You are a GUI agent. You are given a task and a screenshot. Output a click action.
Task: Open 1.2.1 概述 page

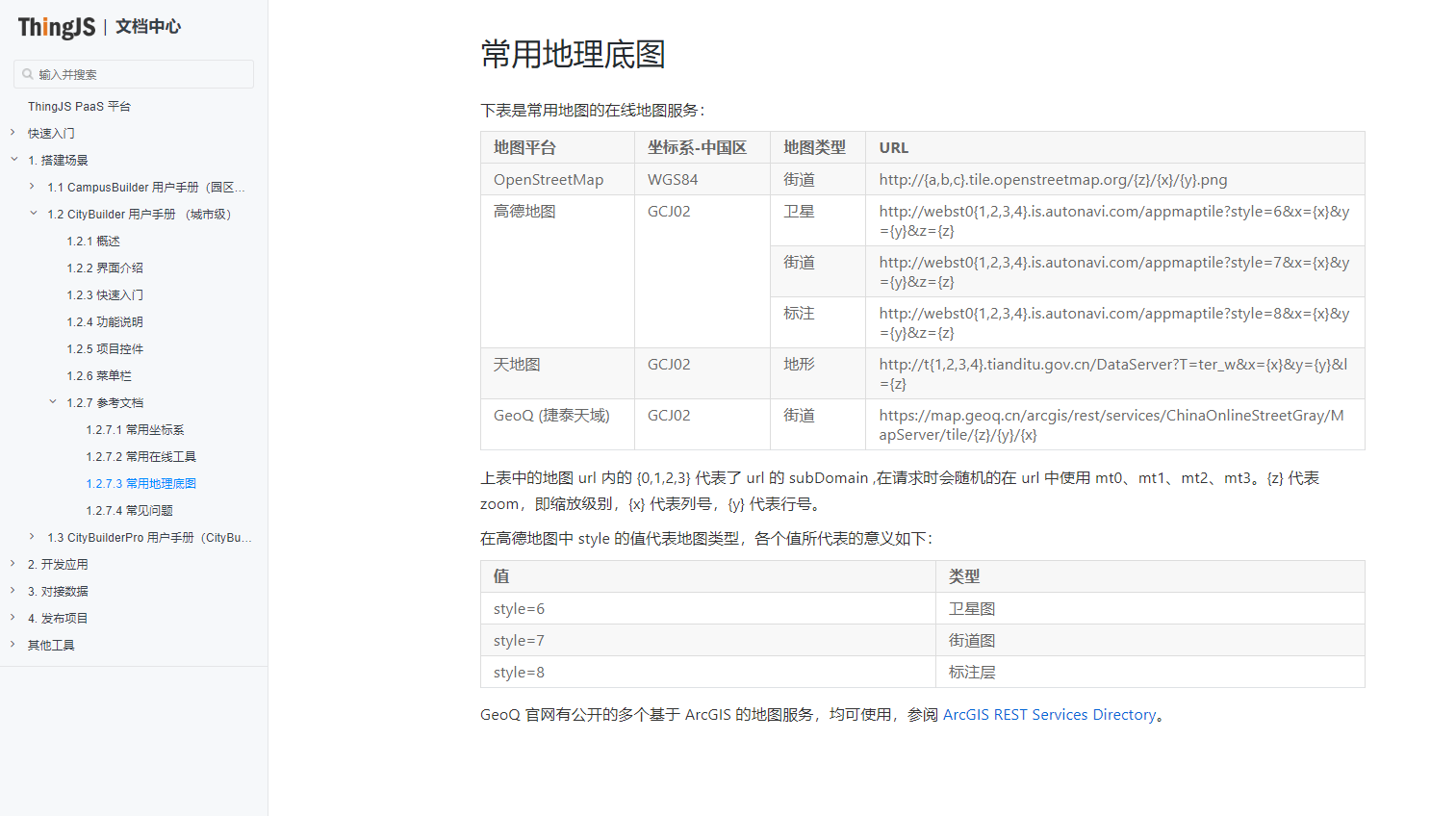pyautogui.click(x=93, y=242)
